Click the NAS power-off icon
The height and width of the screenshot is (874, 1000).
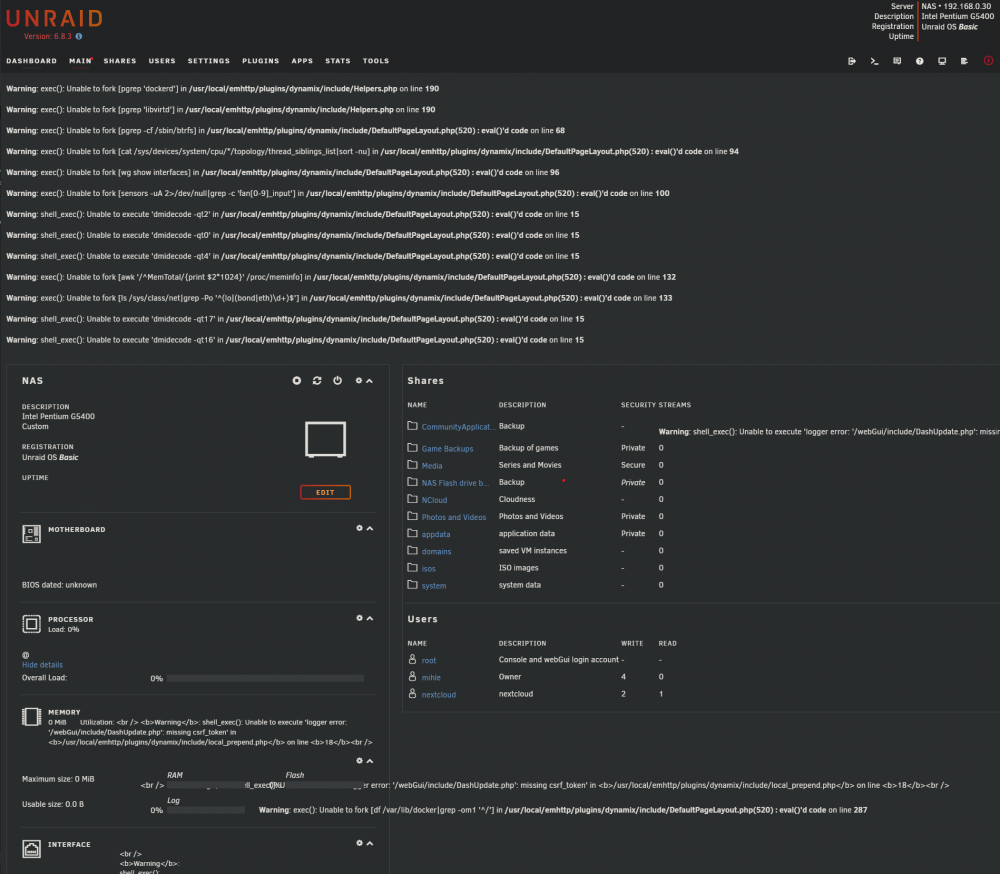pyautogui.click(x=337, y=380)
